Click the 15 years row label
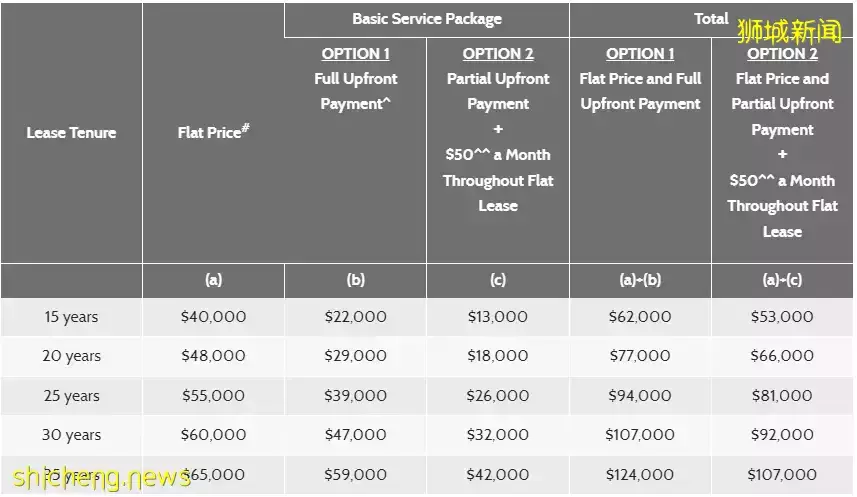 (71, 317)
